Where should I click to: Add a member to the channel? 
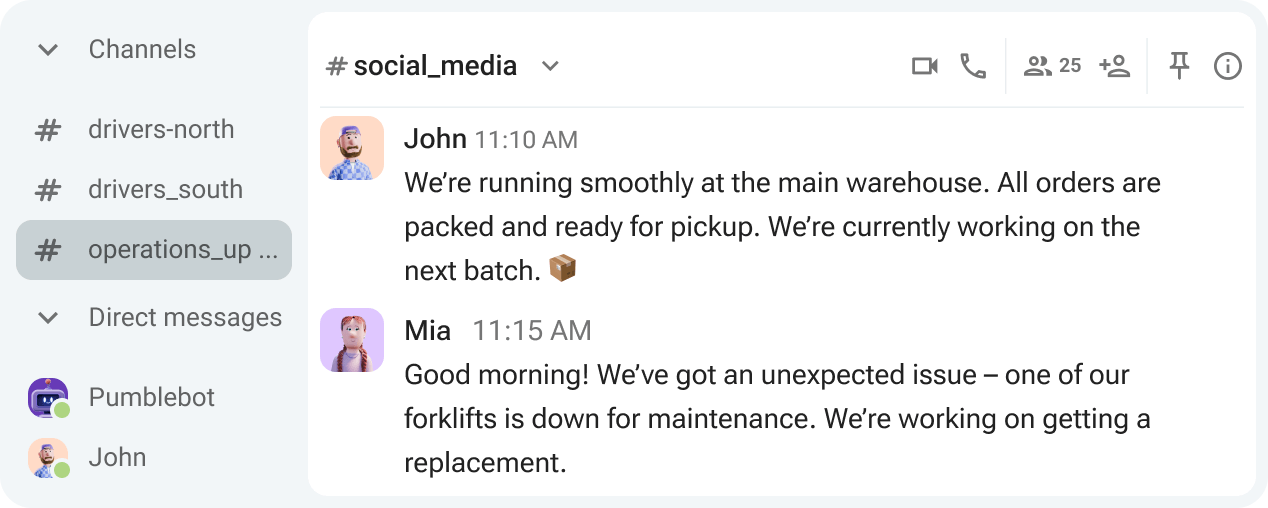(1114, 66)
